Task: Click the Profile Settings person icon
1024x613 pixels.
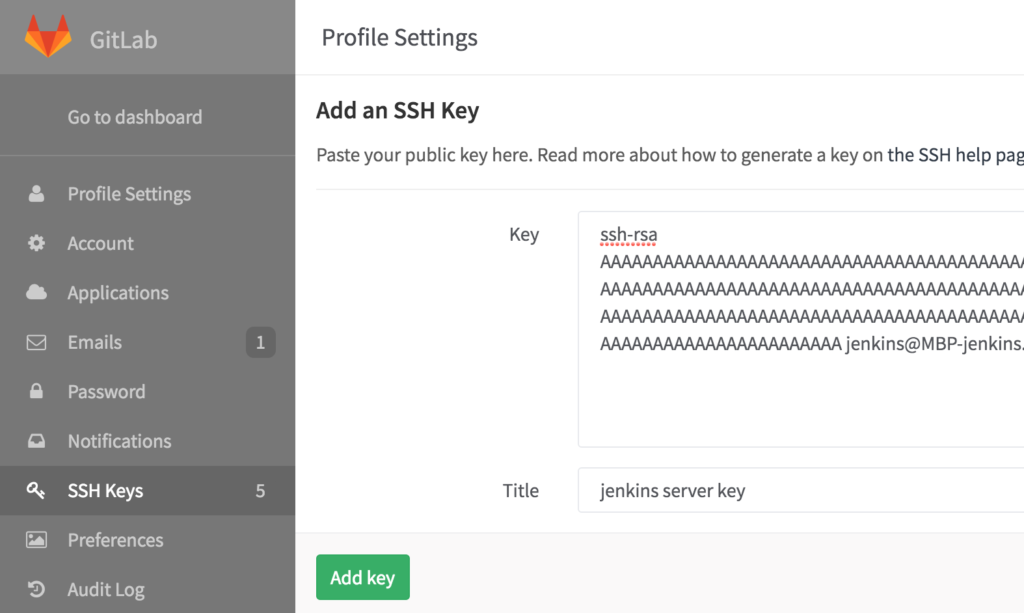Action: 37,193
